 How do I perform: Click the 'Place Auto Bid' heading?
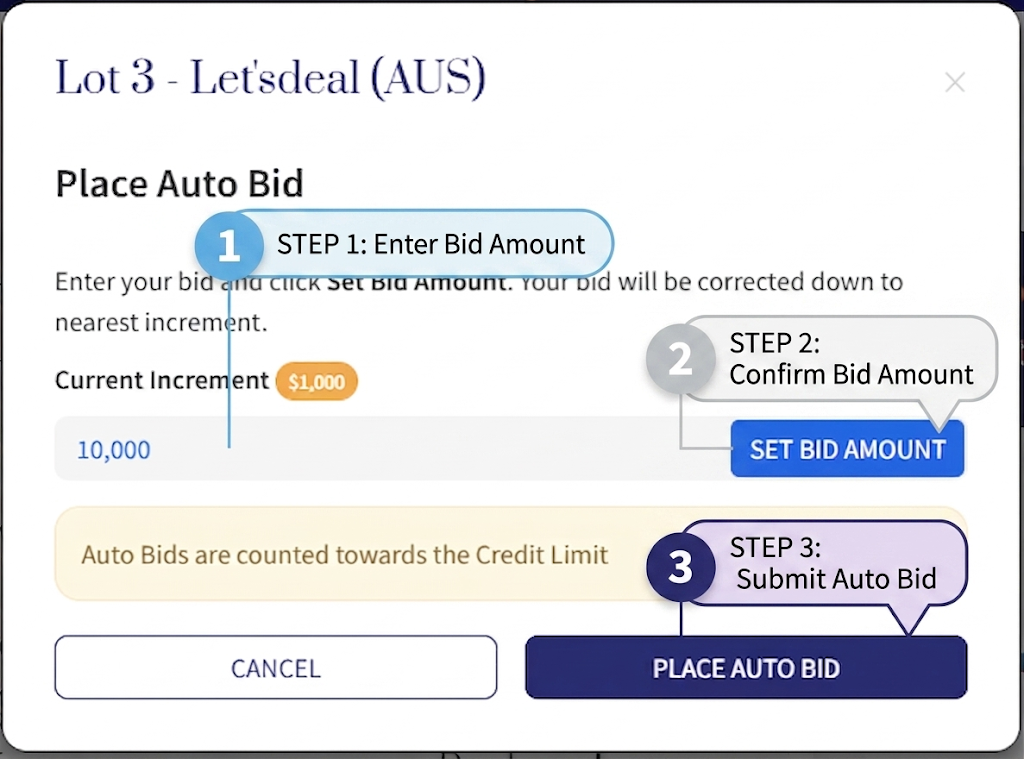179,184
